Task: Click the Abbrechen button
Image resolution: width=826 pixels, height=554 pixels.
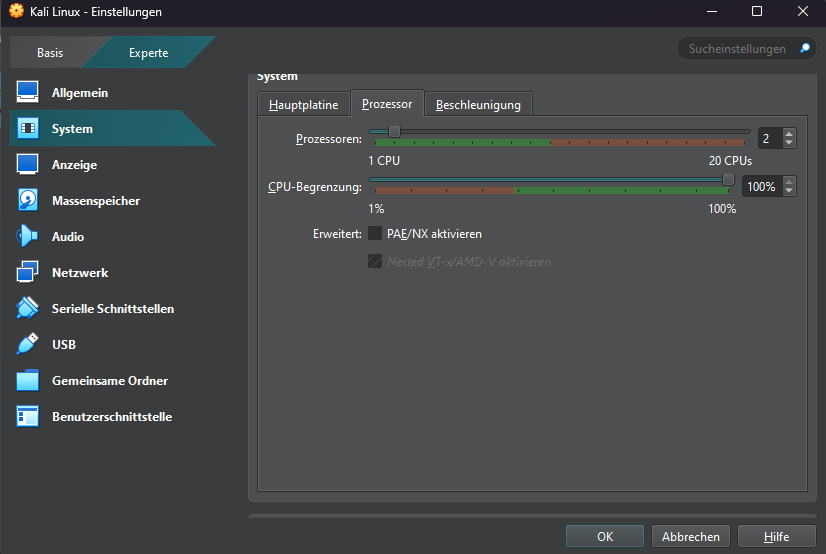Action: (x=691, y=537)
